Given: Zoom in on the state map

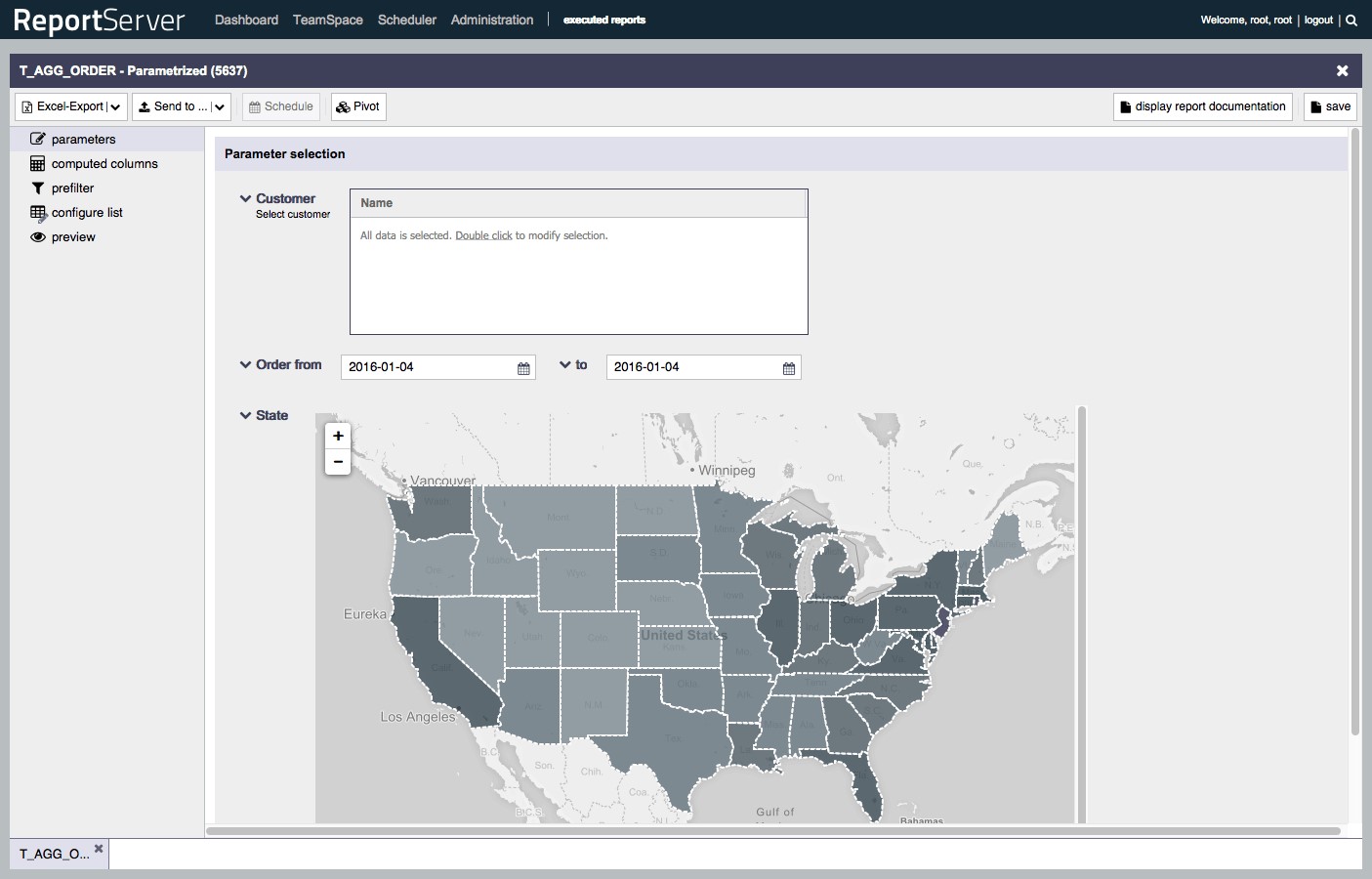Looking at the screenshot, I should (x=338, y=437).
